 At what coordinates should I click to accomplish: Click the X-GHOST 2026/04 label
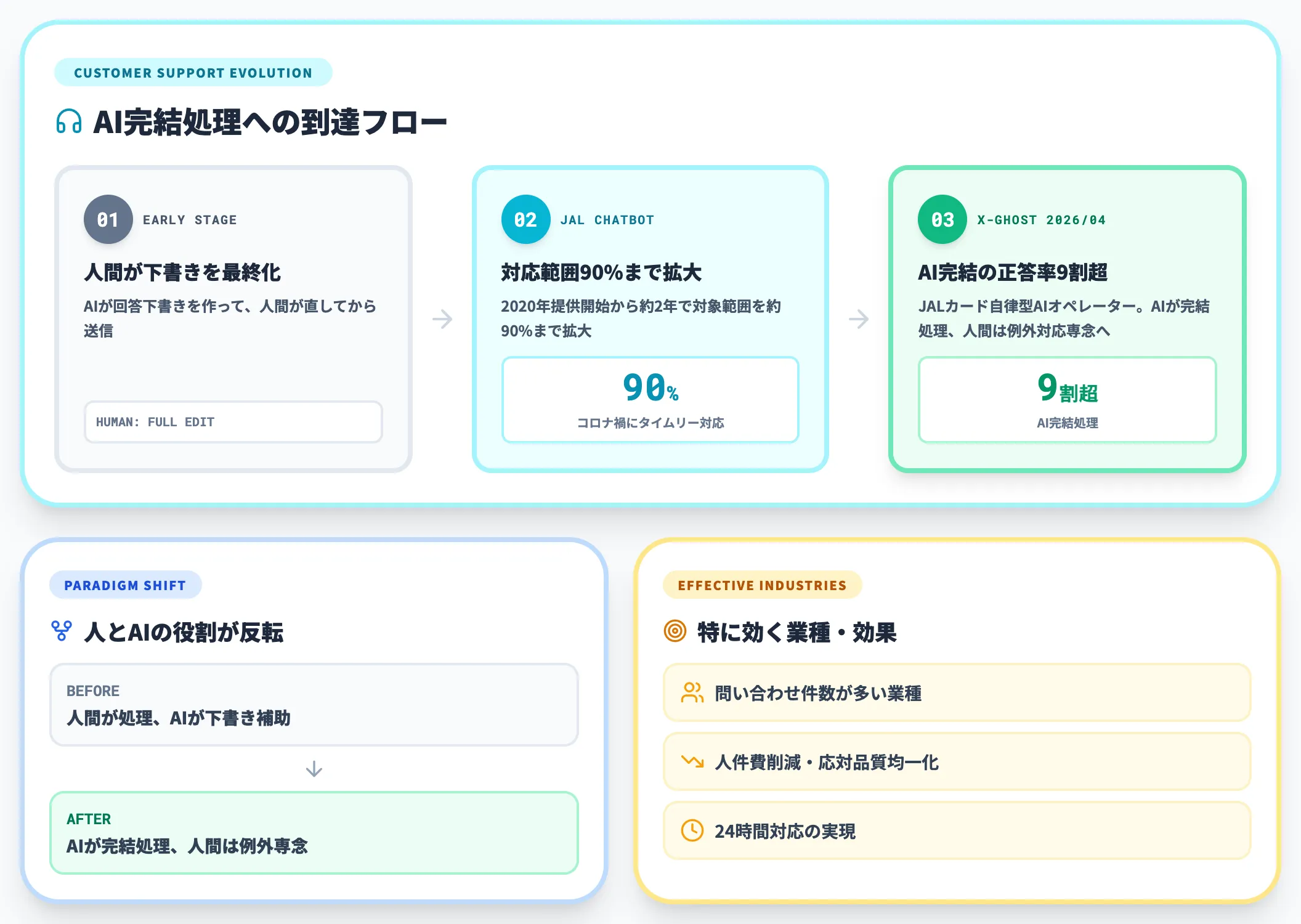(1042, 220)
